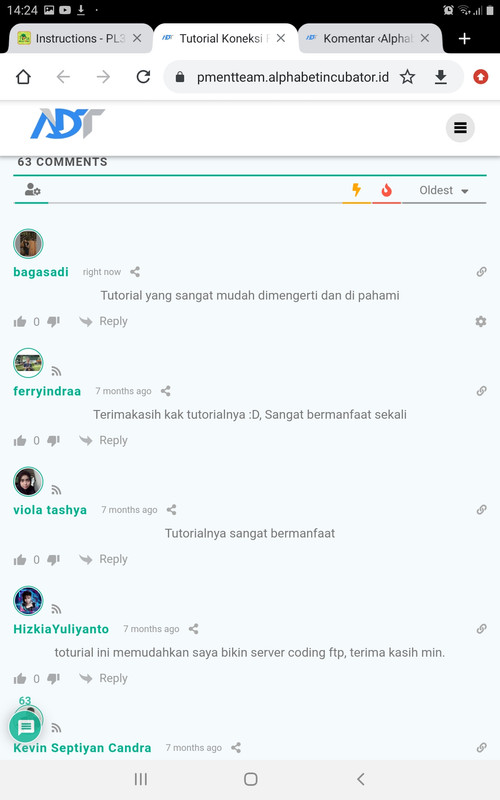Copy the comment link for ferryindraa's comment

pyautogui.click(x=481, y=391)
